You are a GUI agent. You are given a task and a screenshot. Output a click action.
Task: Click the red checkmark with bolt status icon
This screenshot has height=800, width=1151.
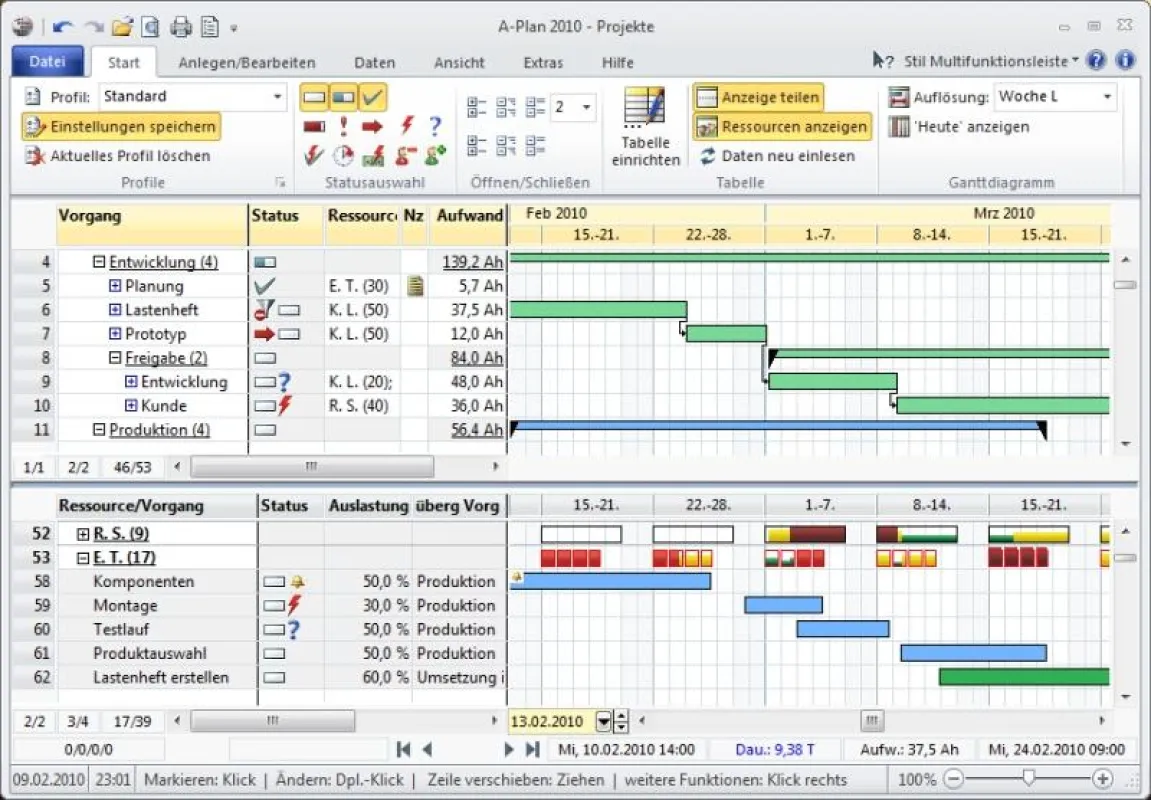click(x=313, y=155)
